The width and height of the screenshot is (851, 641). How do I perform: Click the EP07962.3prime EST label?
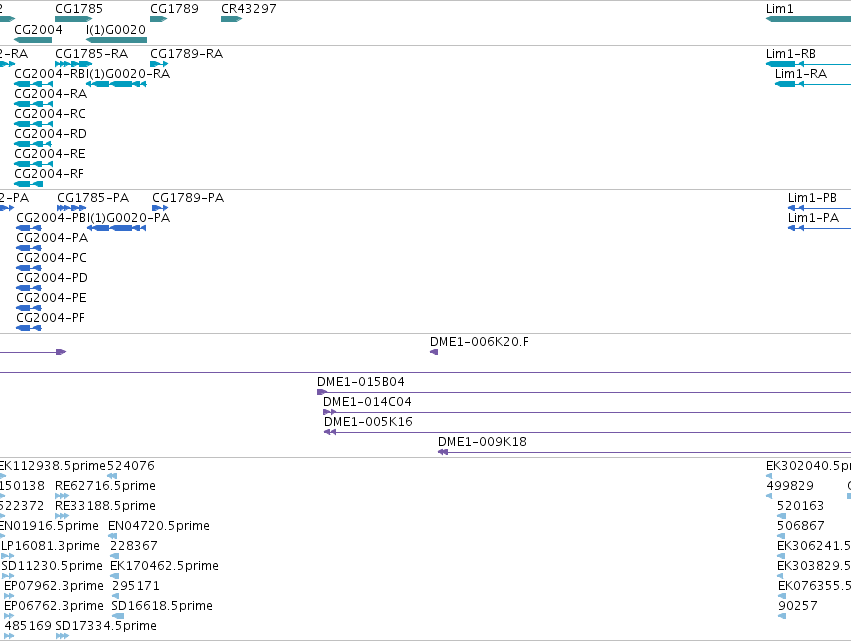pos(54,586)
